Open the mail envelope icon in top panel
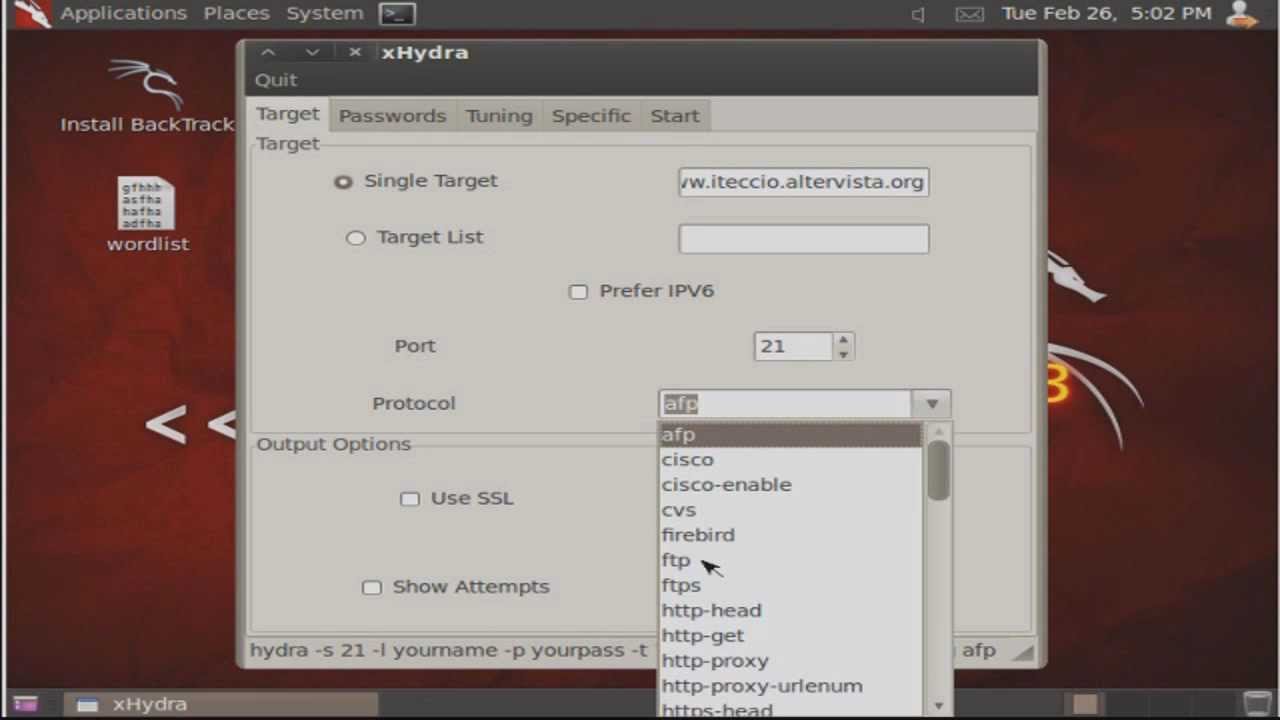Viewport: 1280px width, 720px height. point(969,14)
